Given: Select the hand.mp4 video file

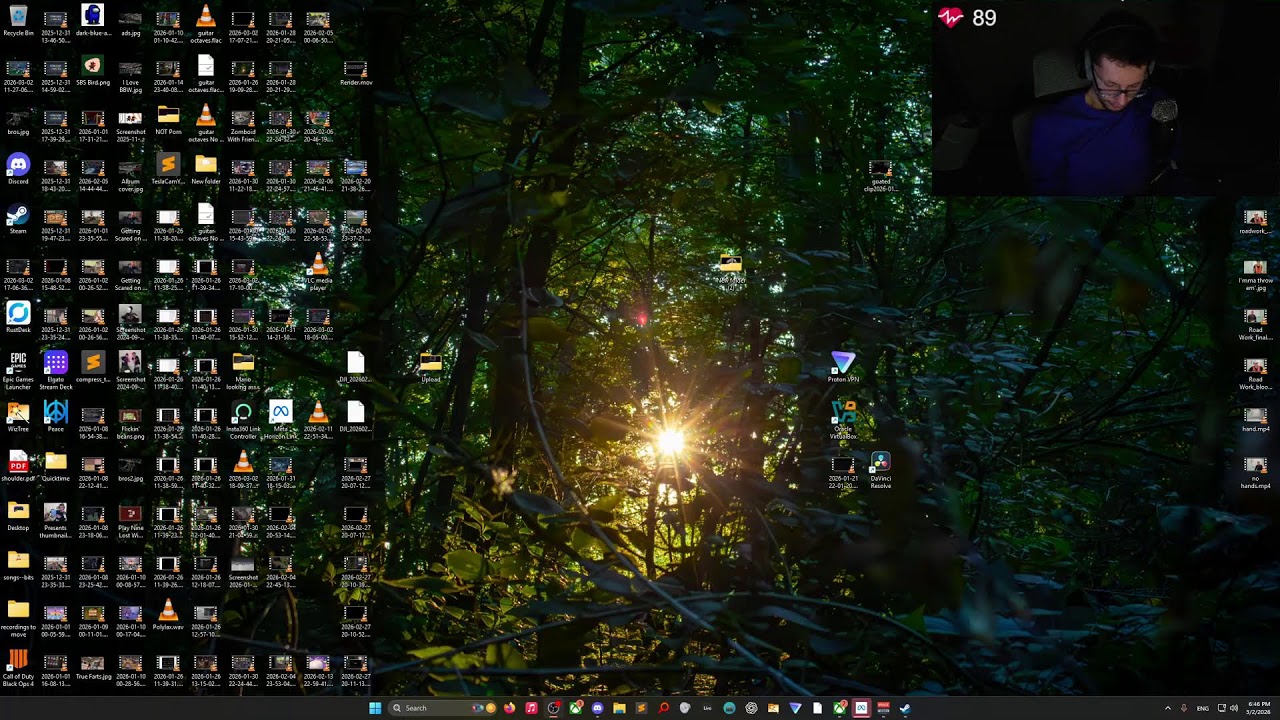Looking at the screenshot, I should click(1255, 418).
